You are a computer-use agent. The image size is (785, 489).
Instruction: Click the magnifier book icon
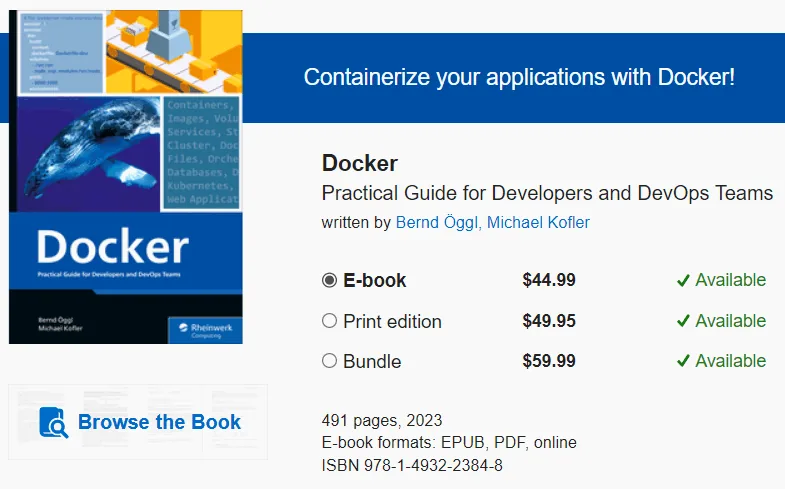point(54,422)
